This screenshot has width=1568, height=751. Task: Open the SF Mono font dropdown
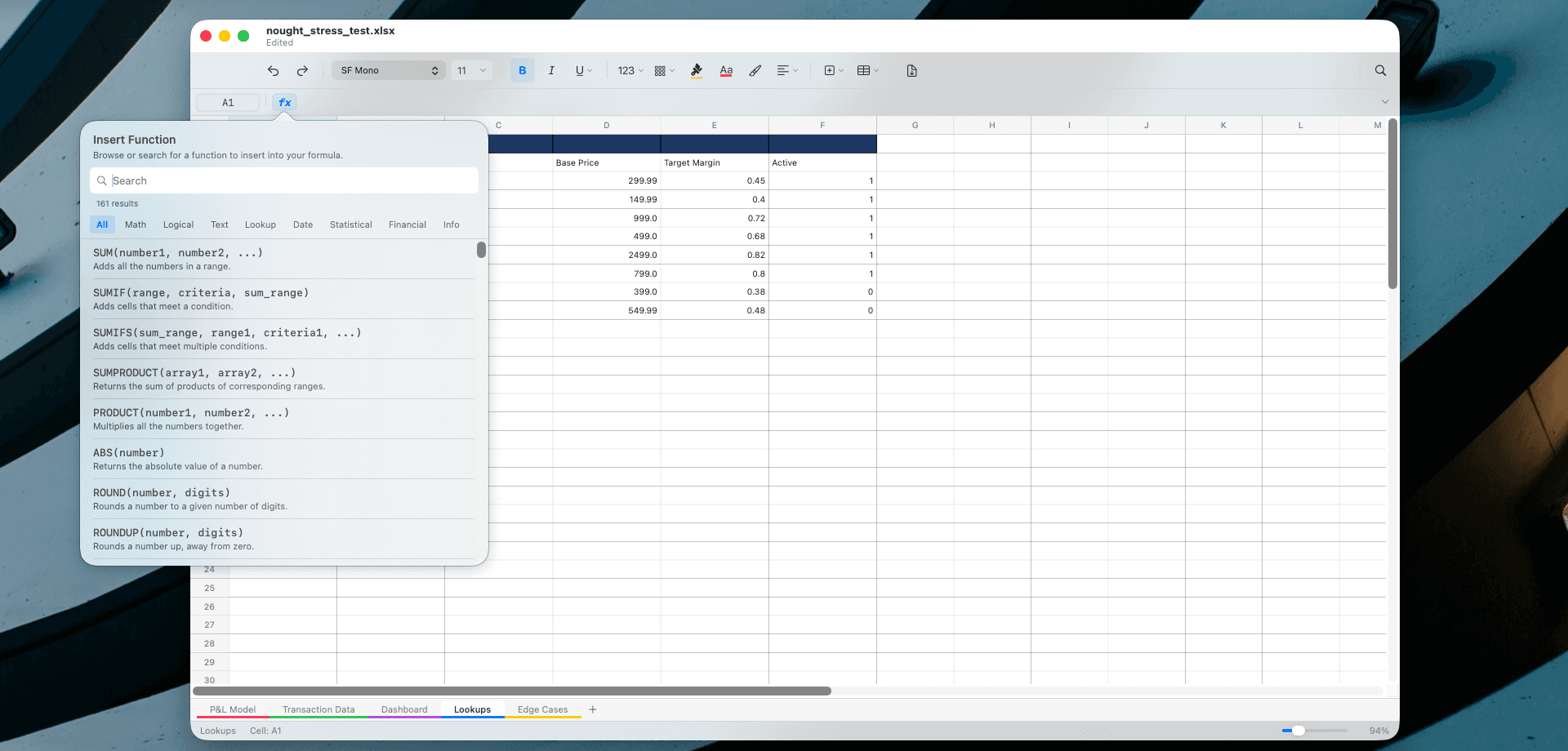(388, 70)
